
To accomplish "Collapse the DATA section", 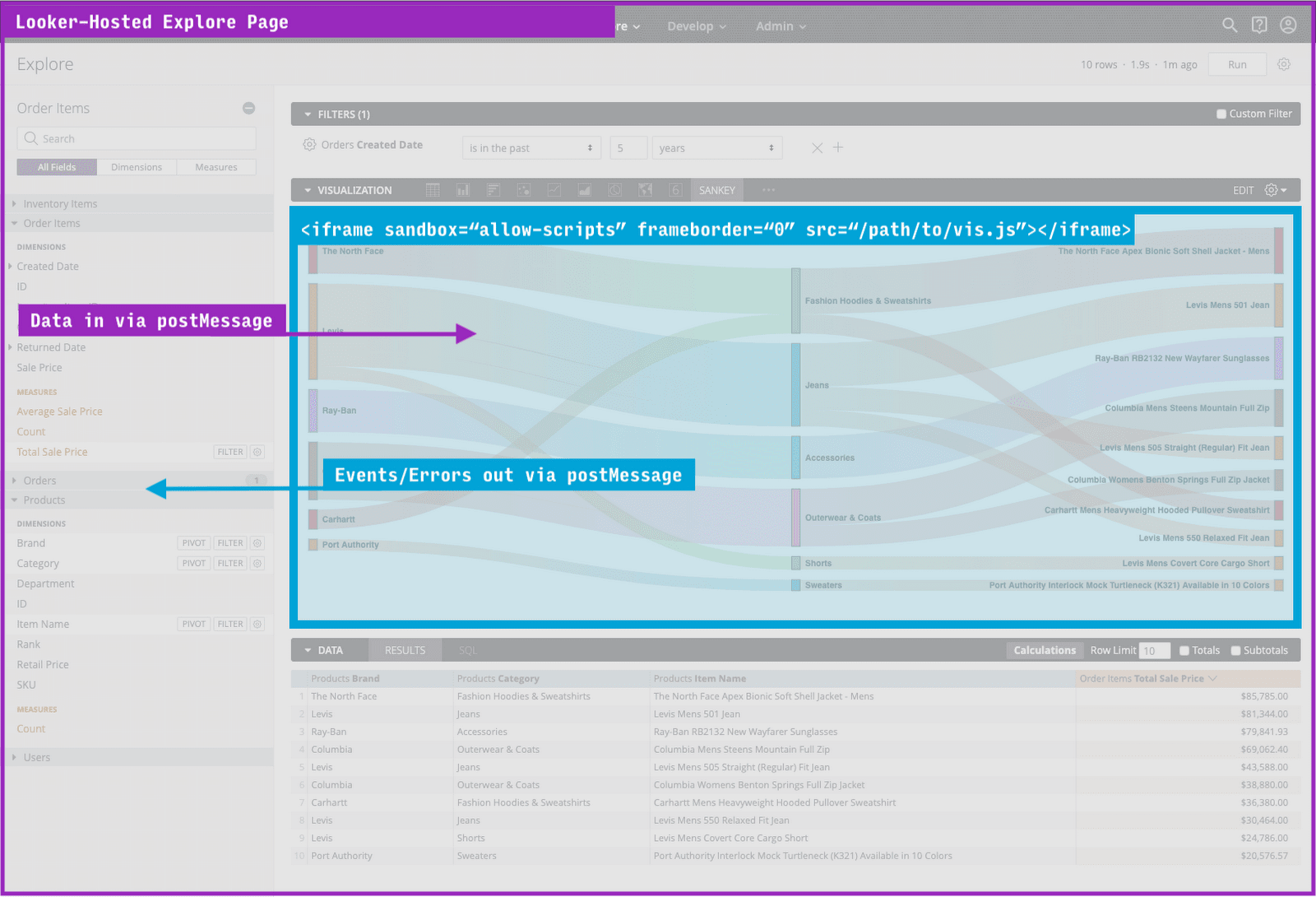I will pyautogui.click(x=308, y=650).
